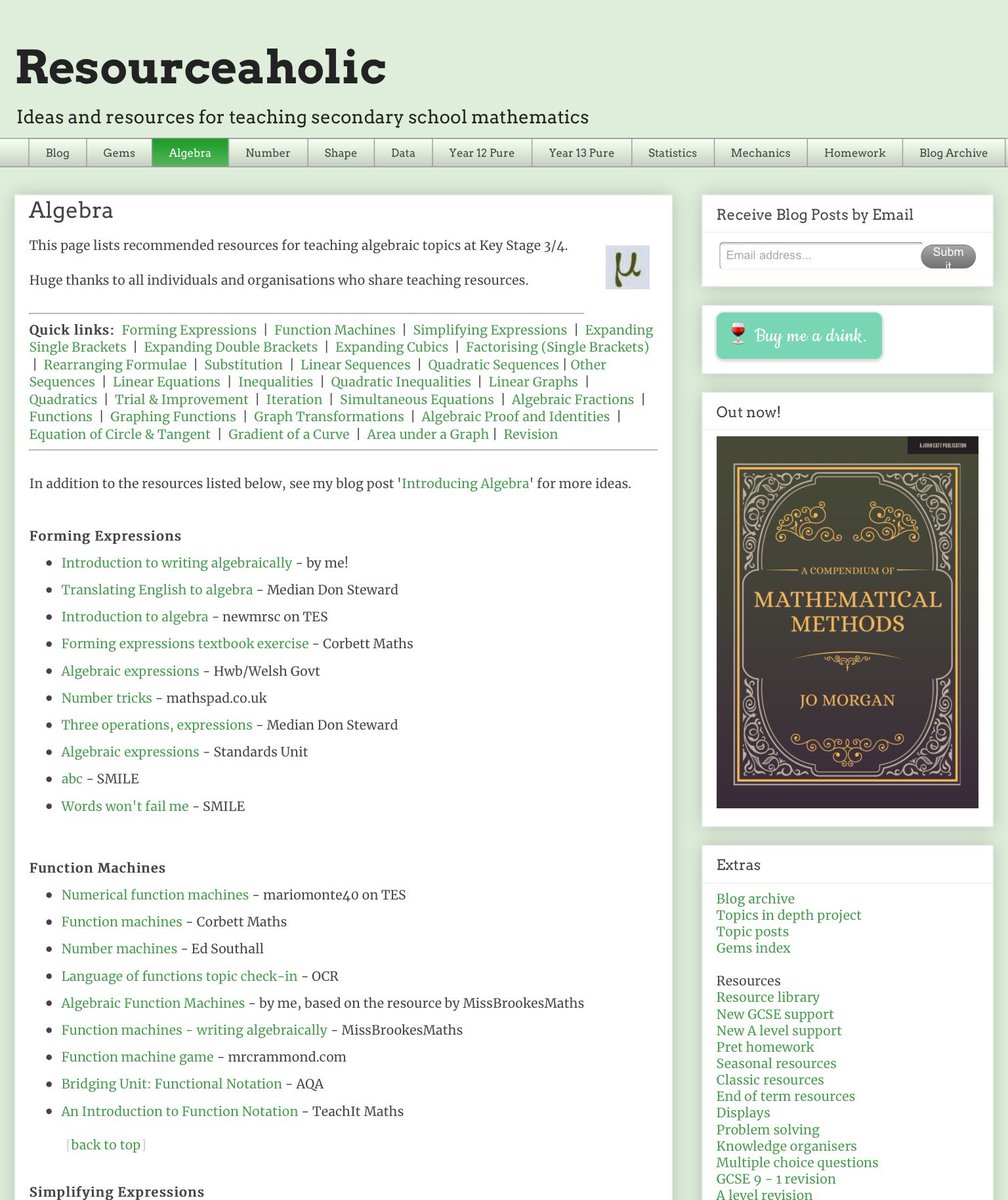Open the Data tab
1008x1200 pixels.
[x=403, y=153]
